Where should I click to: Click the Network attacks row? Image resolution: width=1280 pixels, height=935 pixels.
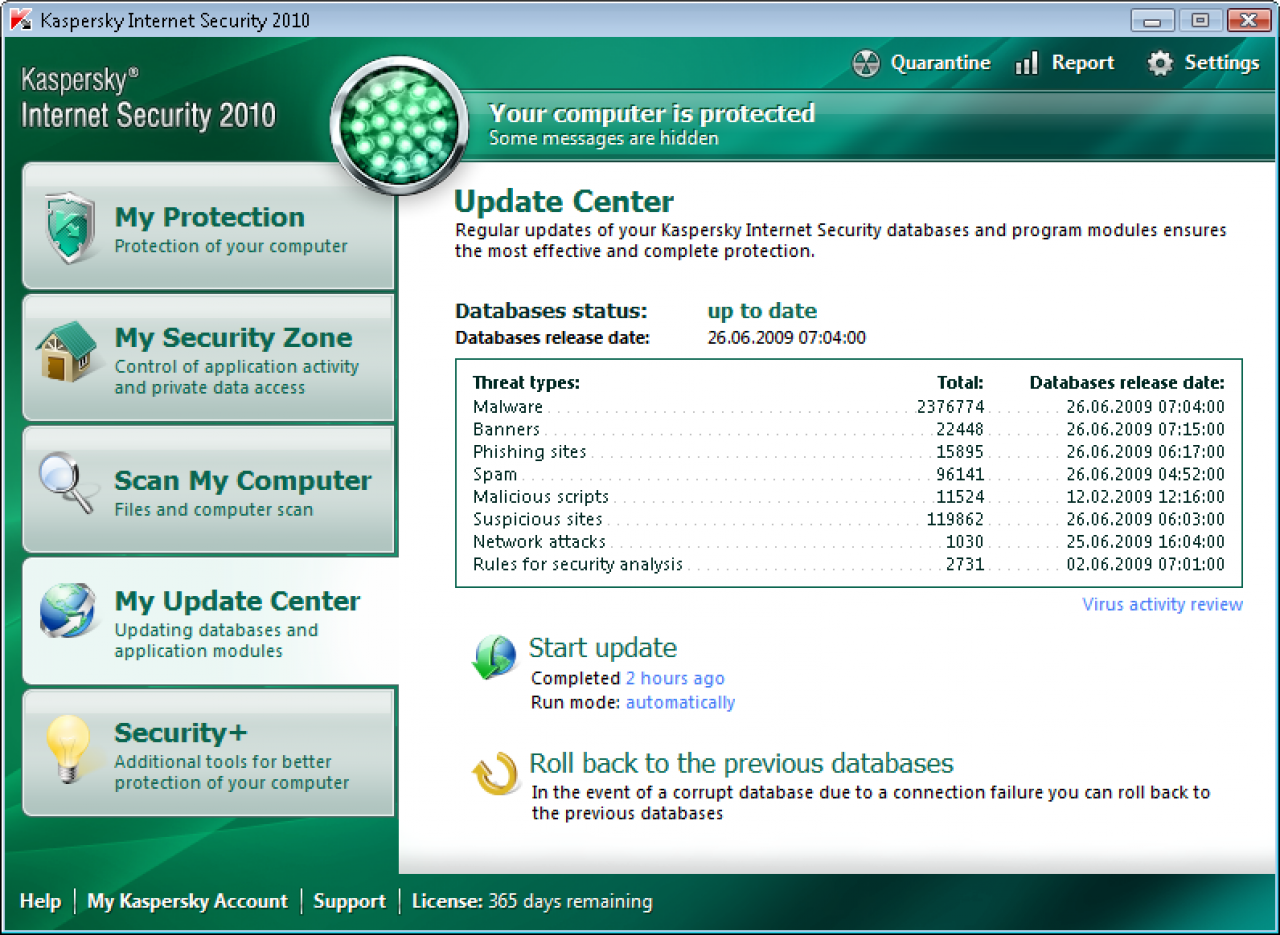[849, 542]
